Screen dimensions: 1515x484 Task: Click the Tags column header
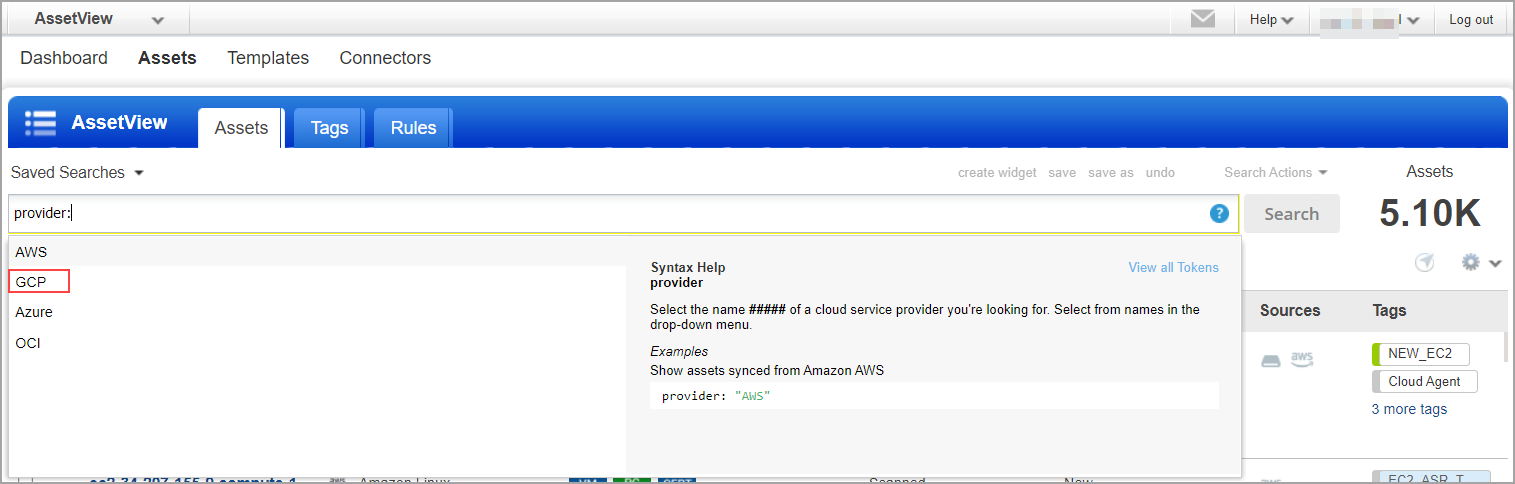click(x=1389, y=311)
